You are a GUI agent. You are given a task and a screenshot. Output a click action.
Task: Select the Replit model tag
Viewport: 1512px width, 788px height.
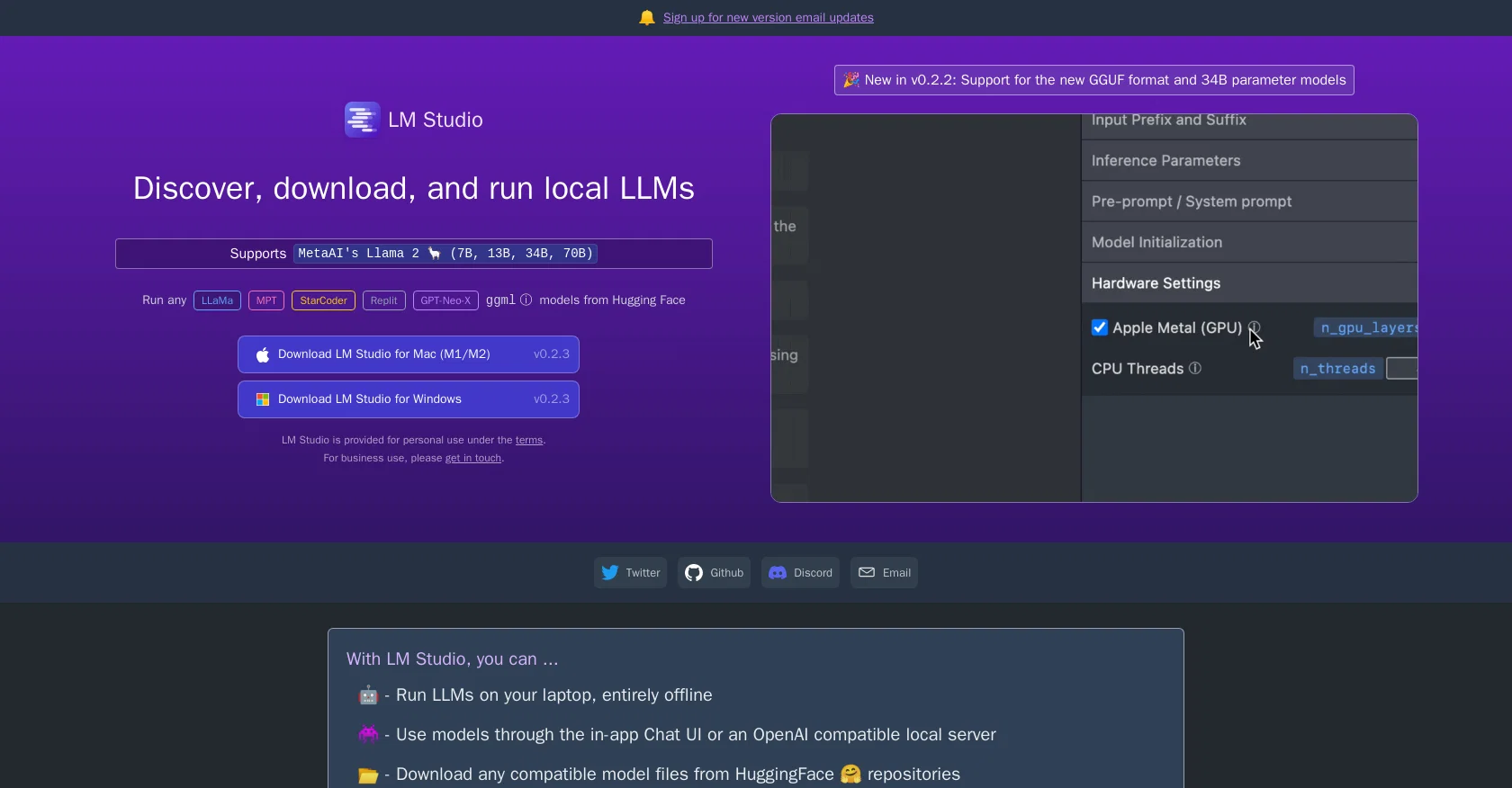pos(383,300)
